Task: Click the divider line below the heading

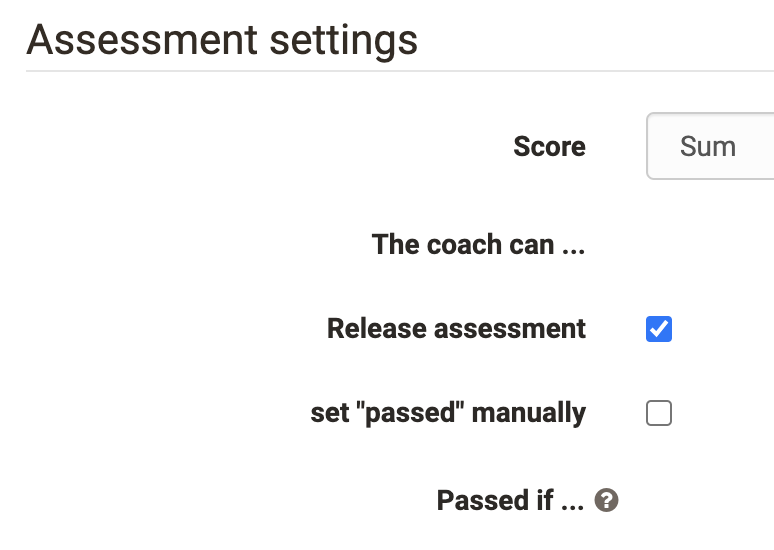Action: pyautogui.click(x=400, y=71)
